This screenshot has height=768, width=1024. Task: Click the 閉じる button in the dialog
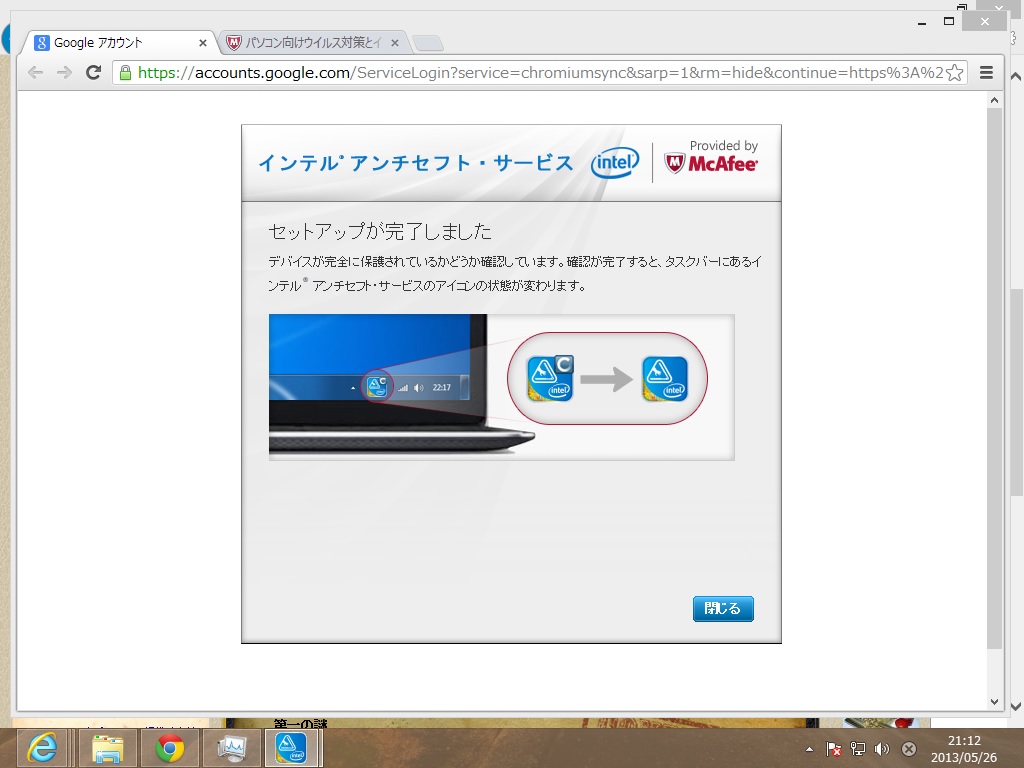723,609
